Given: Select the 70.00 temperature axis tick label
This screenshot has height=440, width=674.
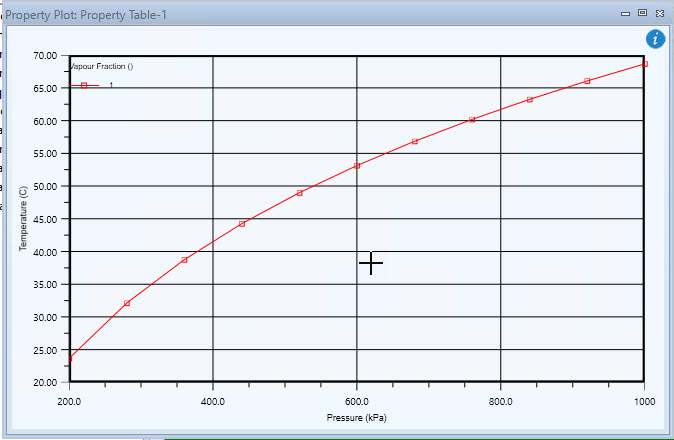Looking at the screenshot, I should (46, 56).
